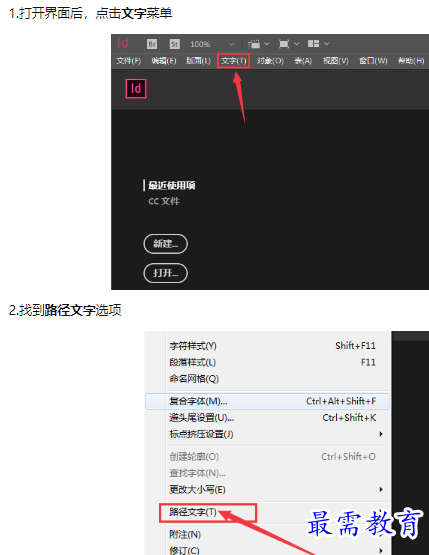Click the arrange documents icon
This screenshot has width=429, height=555.
[x=313, y=44]
